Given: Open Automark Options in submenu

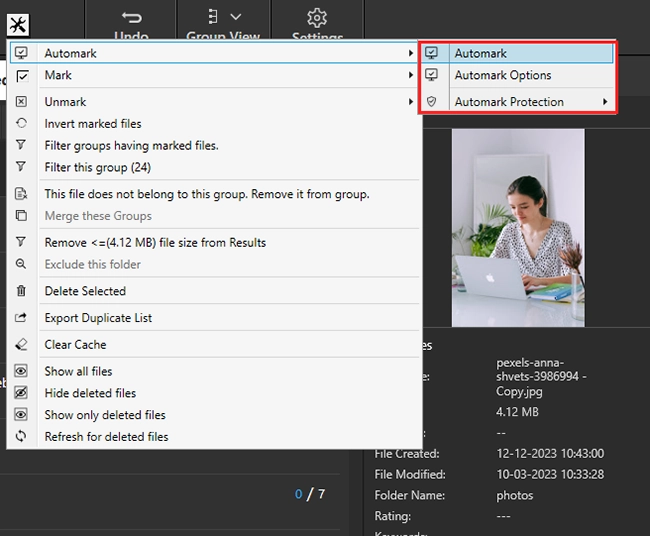Looking at the screenshot, I should tap(518, 75).
